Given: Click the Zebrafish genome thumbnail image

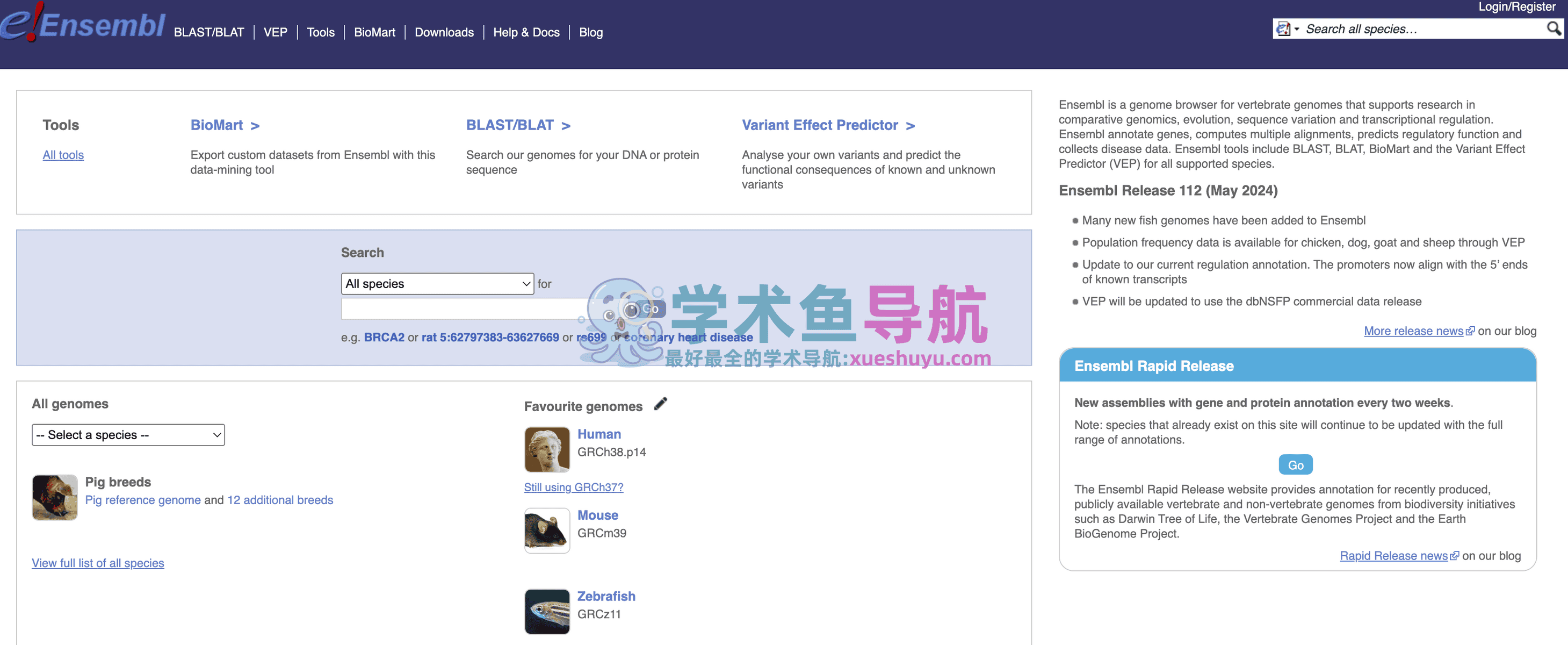Looking at the screenshot, I should click(x=547, y=612).
